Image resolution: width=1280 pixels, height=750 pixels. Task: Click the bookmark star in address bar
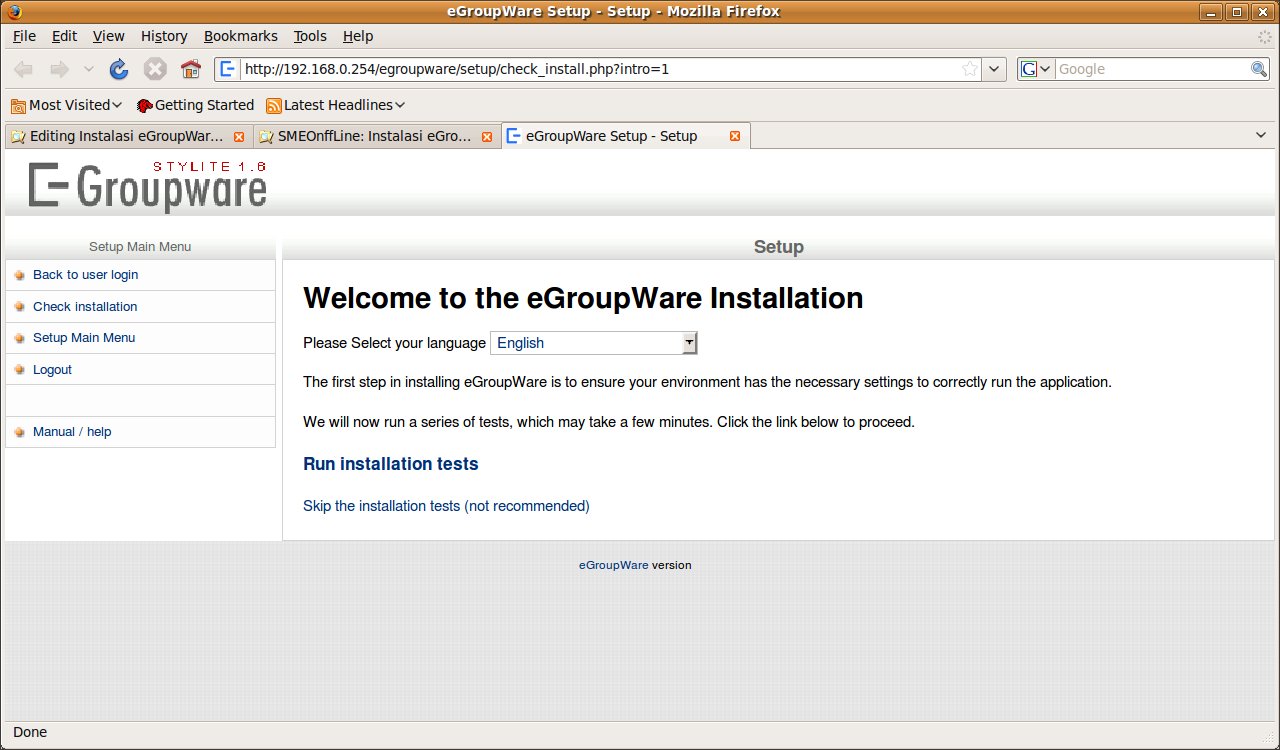(x=969, y=69)
